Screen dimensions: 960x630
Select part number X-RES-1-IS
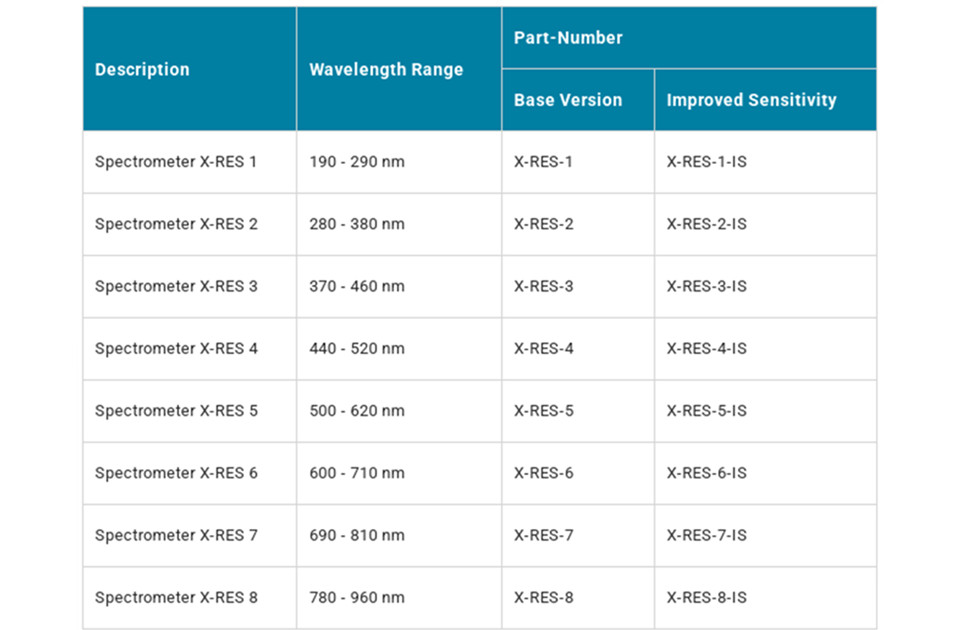(707, 162)
